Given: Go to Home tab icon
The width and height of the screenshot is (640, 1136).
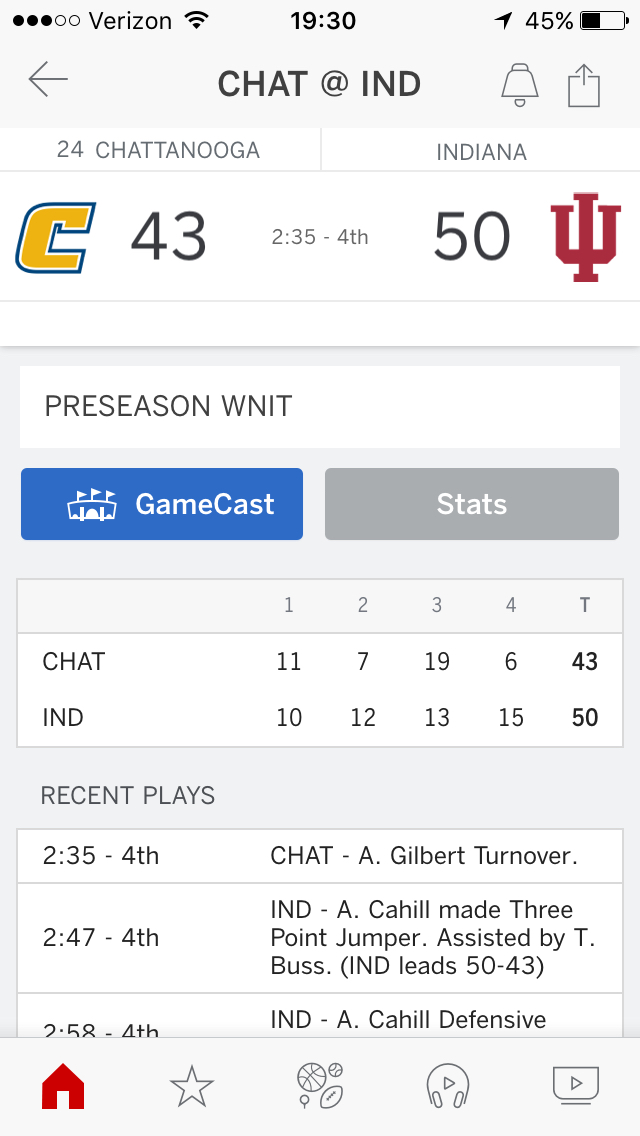Looking at the screenshot, I should 62,1085.
